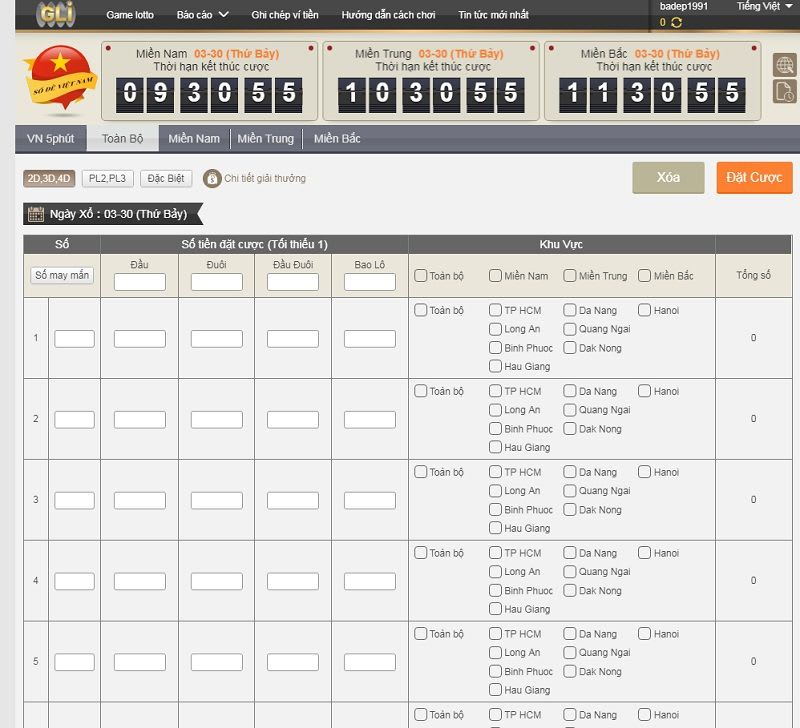Check TP HCM in row 5
The width and height of the screenshot is (800, 728).
click(x=495, y=634)
